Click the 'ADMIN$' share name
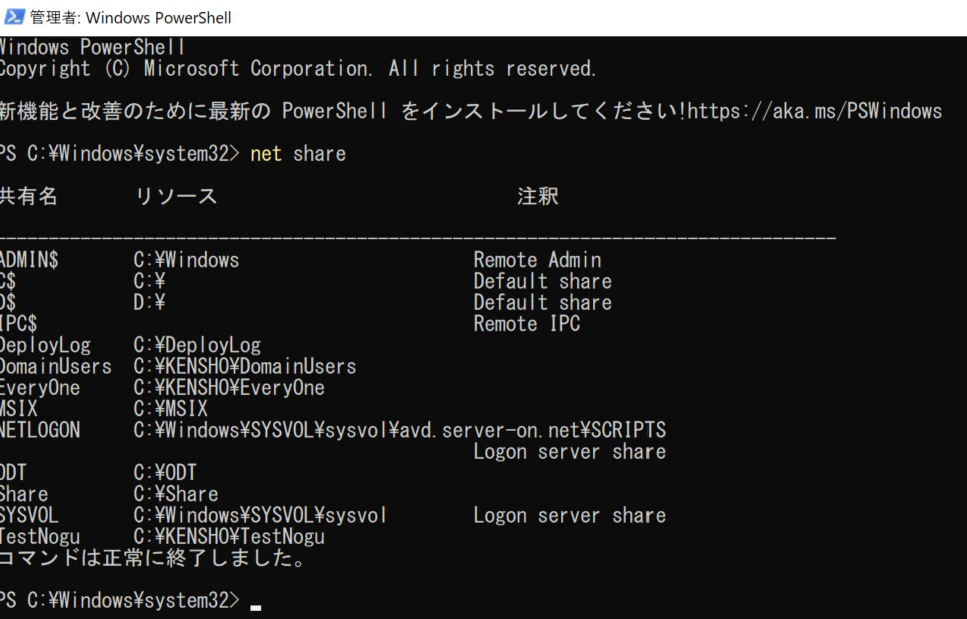Image resolution: width=967 pixels, height=619 pixels. 29,260
